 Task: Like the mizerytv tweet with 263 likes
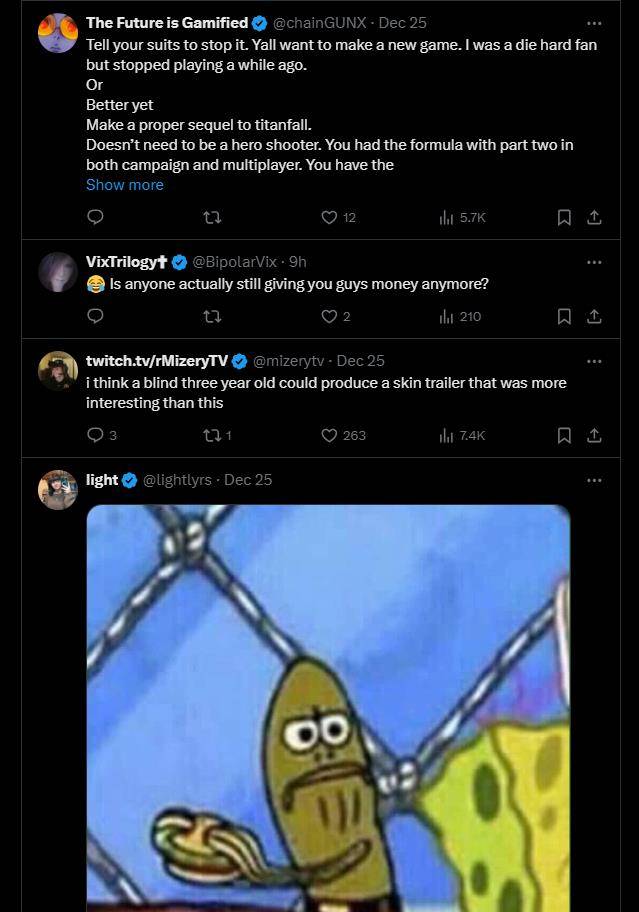pos(330,435)
